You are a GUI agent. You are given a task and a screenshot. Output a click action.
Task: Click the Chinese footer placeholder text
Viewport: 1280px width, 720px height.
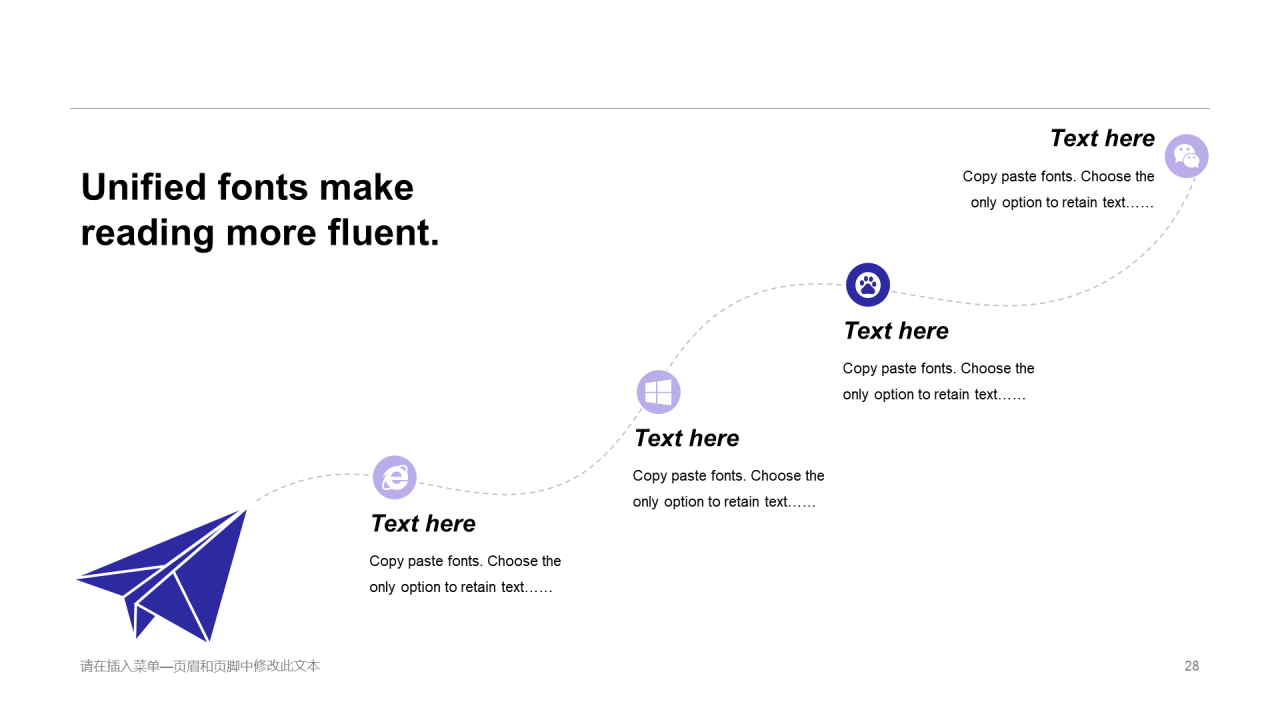pos(200,666)
